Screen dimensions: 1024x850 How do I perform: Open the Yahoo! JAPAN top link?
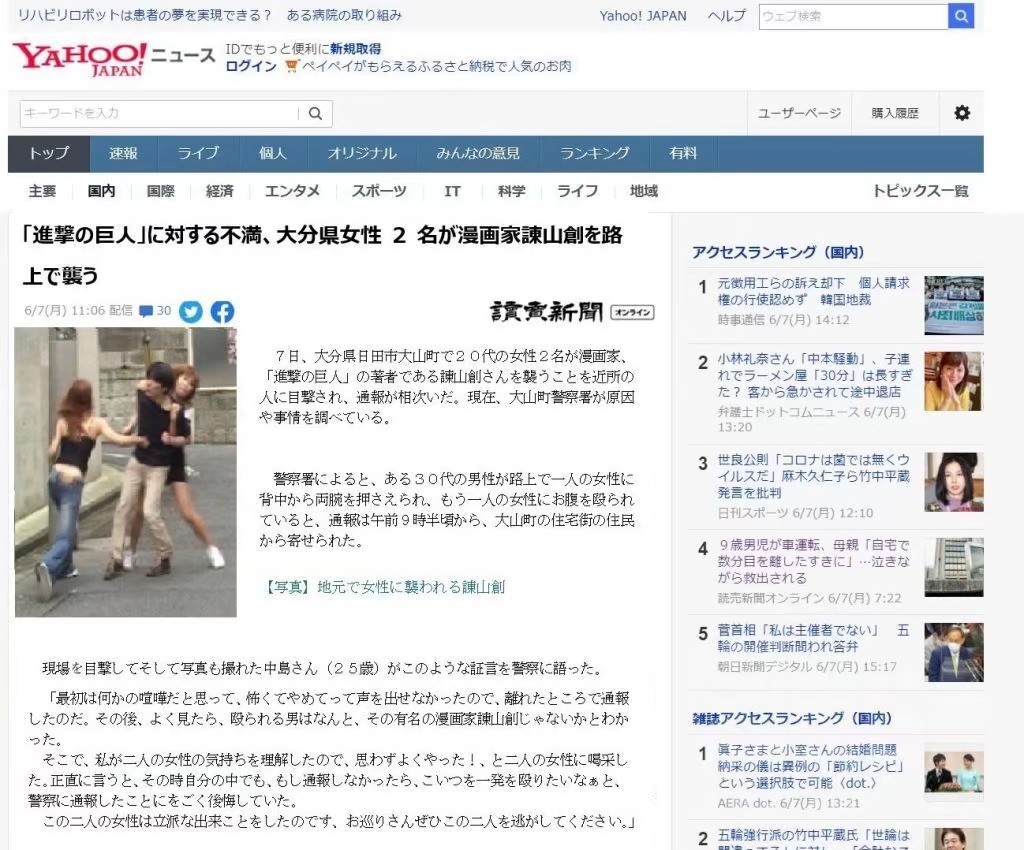point(643,16)
